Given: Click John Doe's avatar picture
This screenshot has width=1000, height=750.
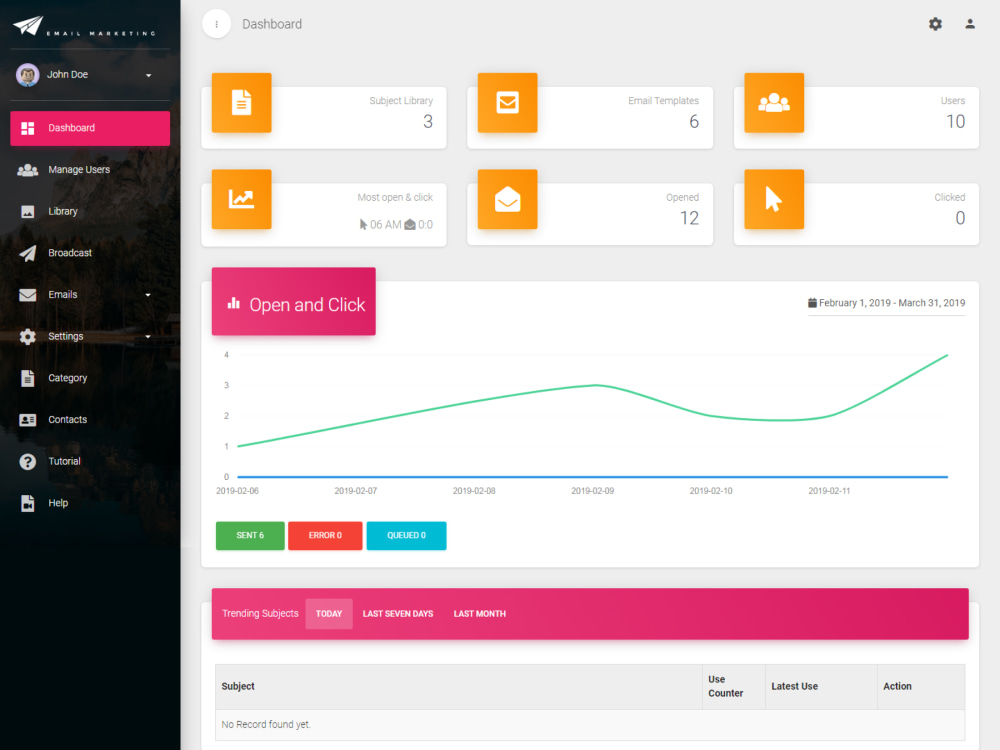Looking at the screenshot, I should coord(27,75).
